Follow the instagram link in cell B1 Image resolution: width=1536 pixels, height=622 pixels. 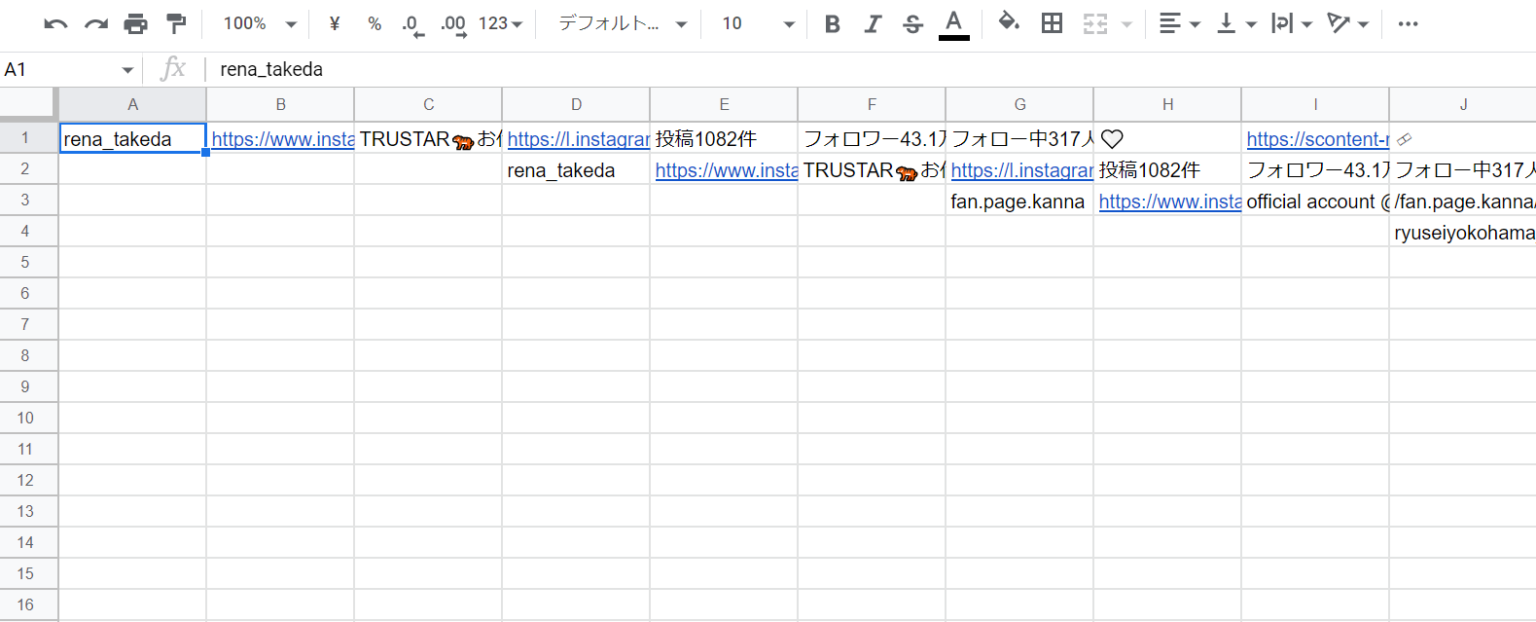click(281, 139)
